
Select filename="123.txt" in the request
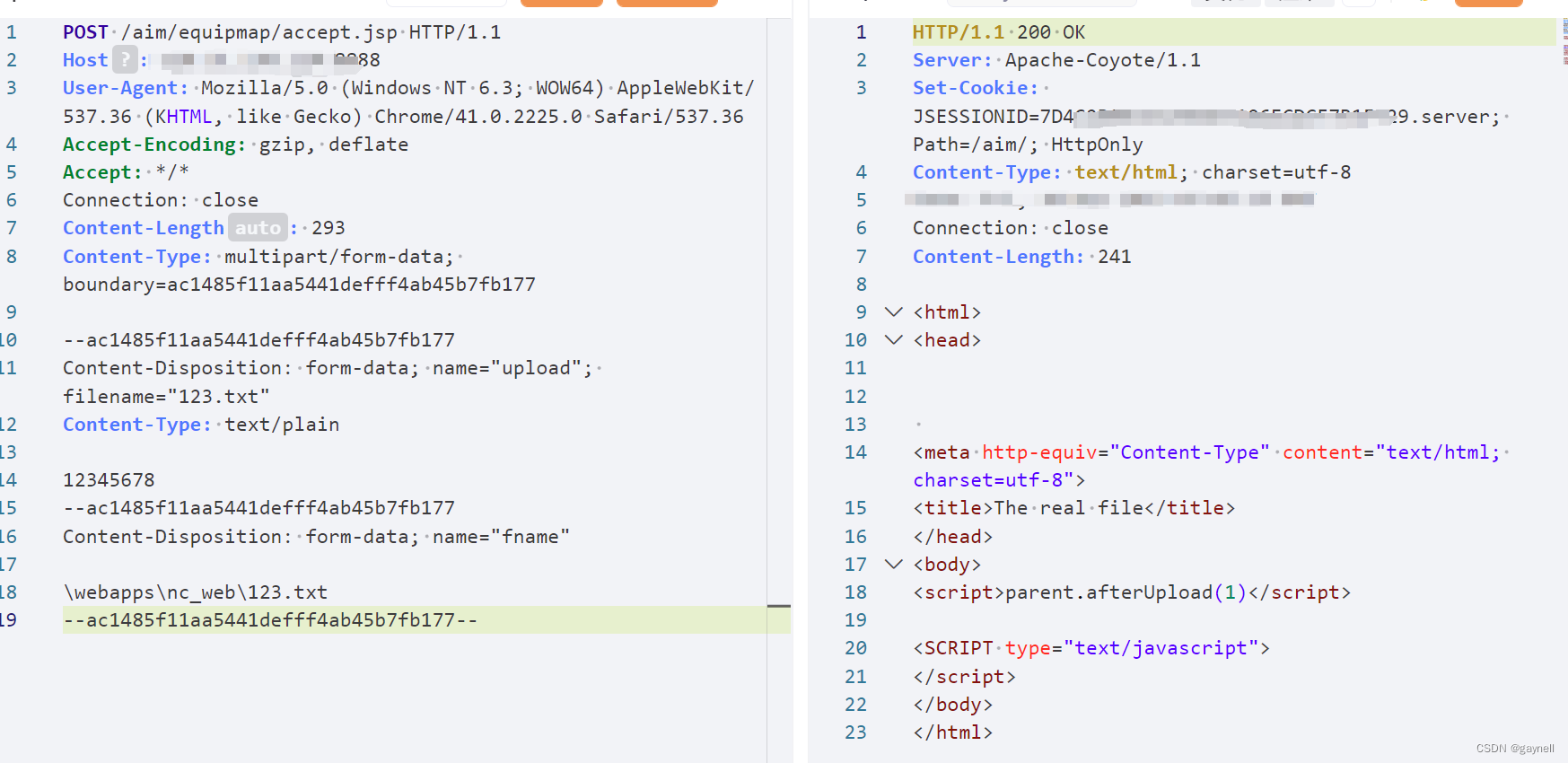[166, 397]
